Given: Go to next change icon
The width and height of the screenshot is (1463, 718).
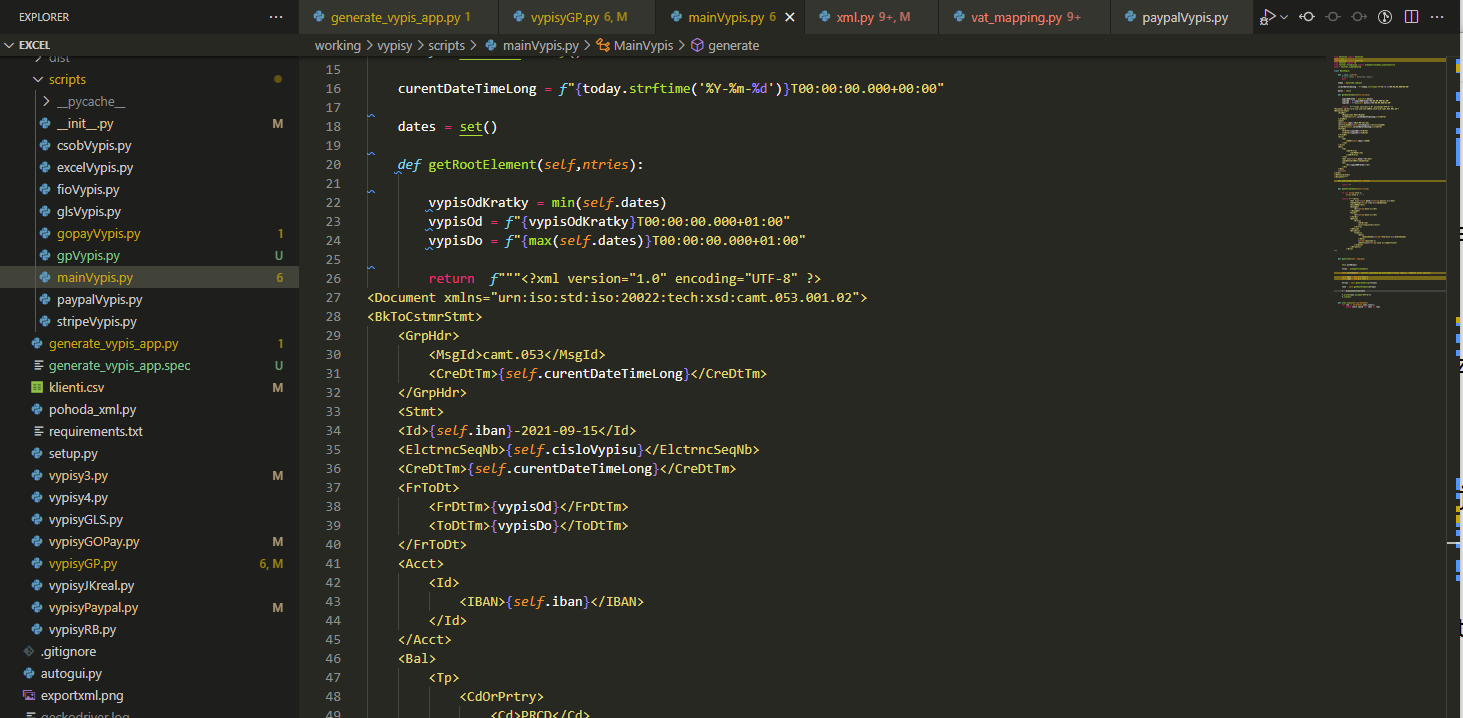Looking at the screenshot, I should 1359,17.
